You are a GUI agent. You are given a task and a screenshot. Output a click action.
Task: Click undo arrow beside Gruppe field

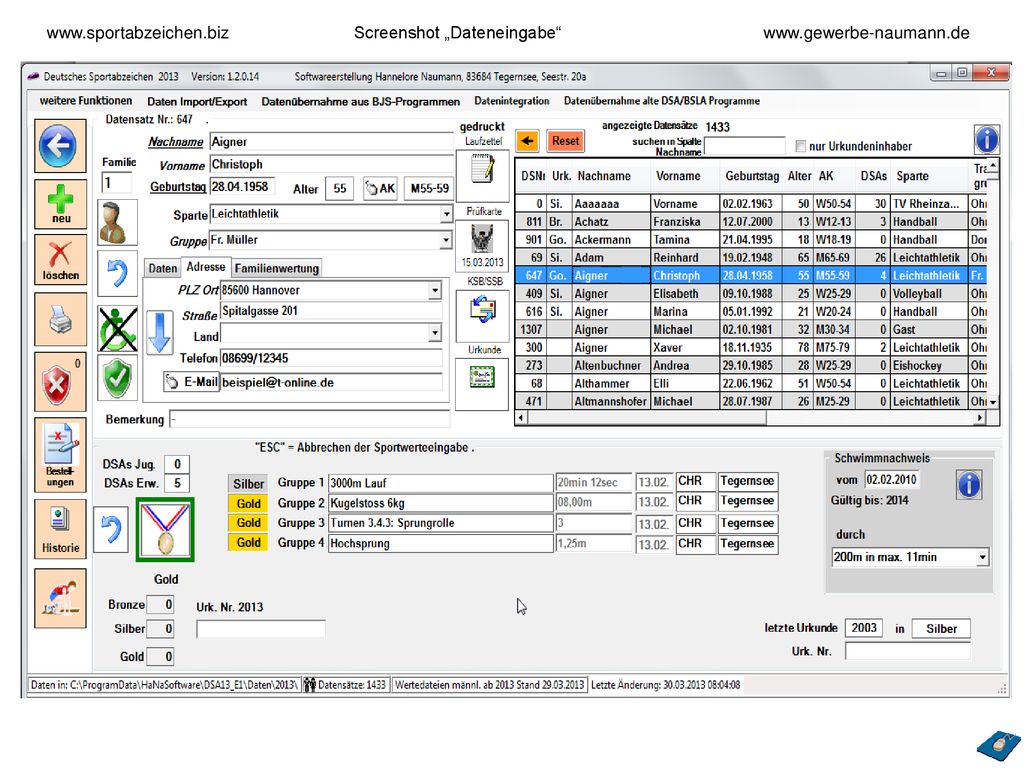pyautogui.click(x=117, y=272)
